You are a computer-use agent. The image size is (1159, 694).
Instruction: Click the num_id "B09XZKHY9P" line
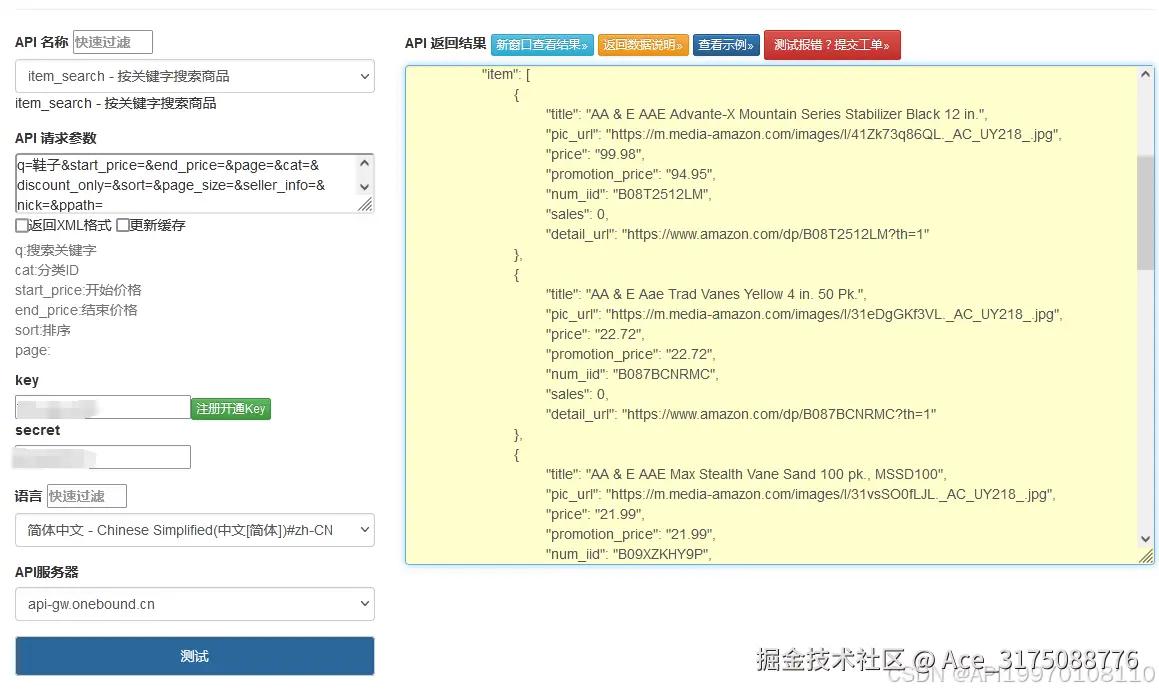tap(628, 554)
